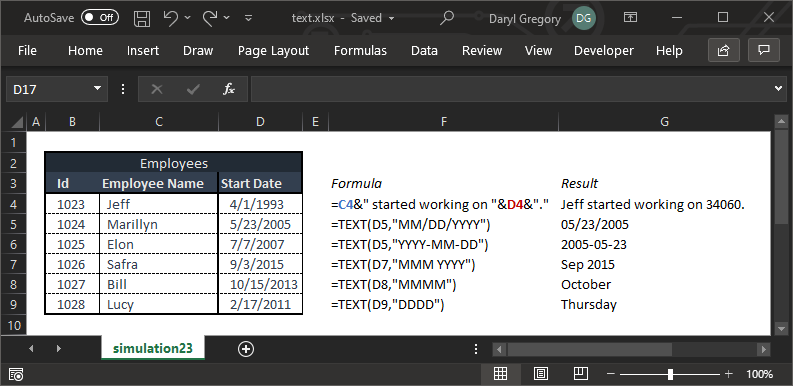Click horizontal scrollbar right arrow
Viewport: 793px width, 386px height.
[764, 349]
